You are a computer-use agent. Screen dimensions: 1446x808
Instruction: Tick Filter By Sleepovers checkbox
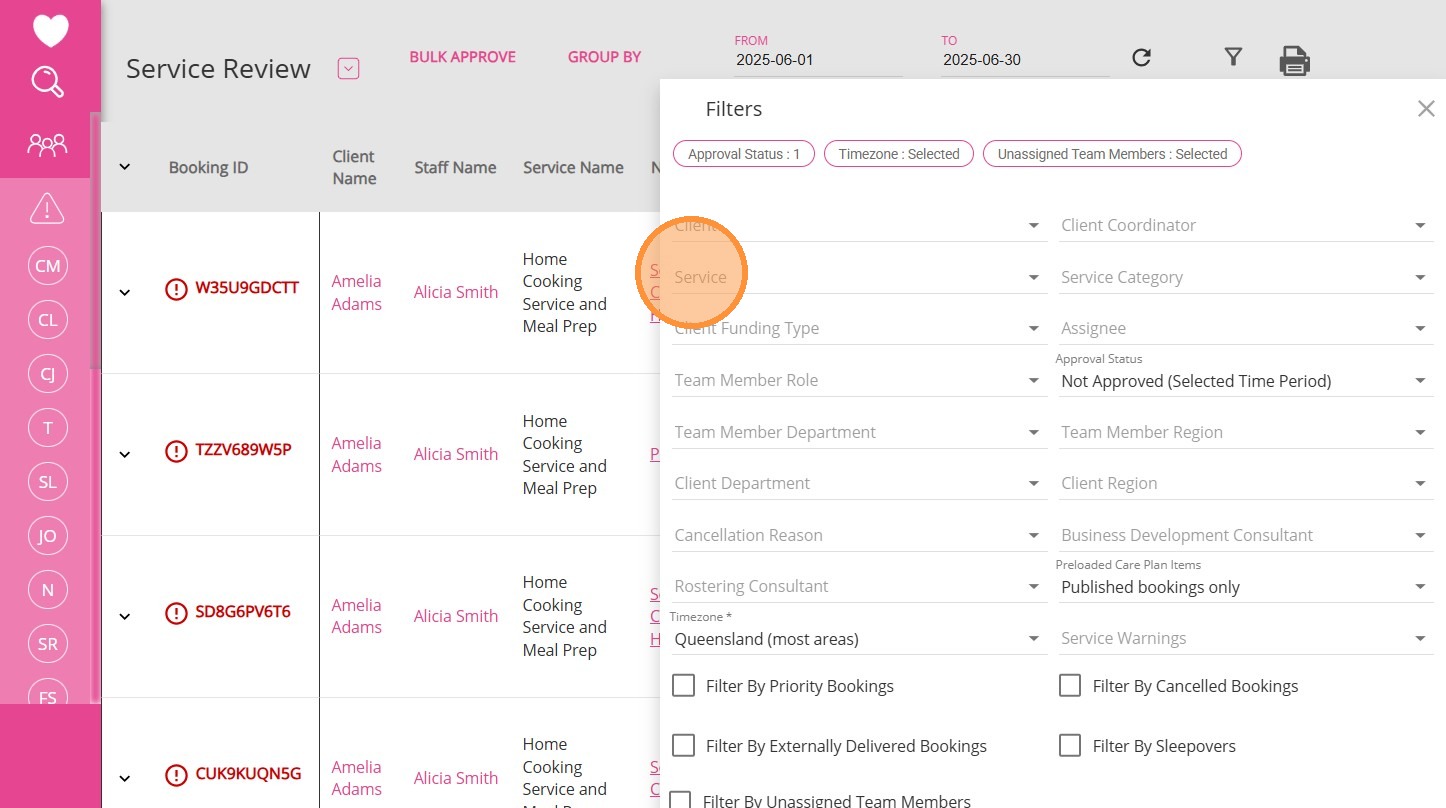pos(1070,746)
